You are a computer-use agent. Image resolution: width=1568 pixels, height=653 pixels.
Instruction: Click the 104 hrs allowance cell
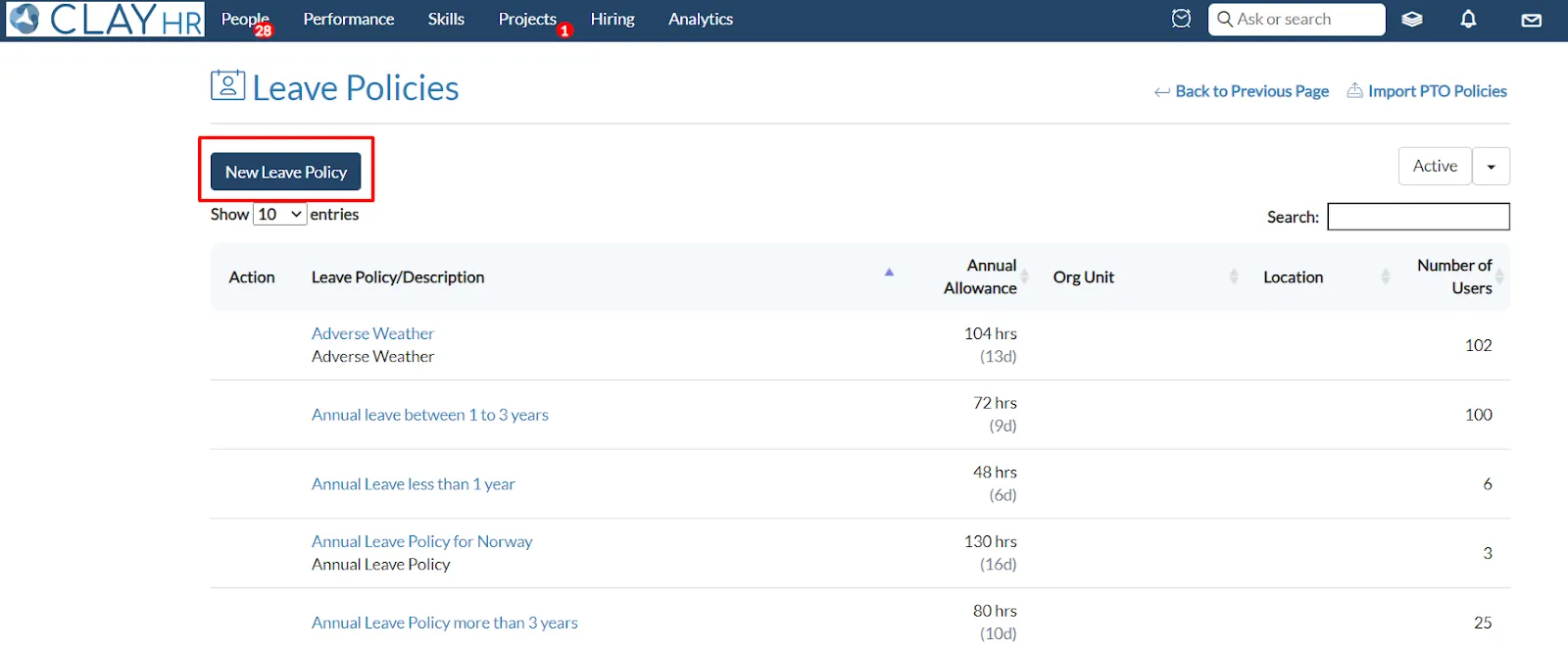[990, 345]
